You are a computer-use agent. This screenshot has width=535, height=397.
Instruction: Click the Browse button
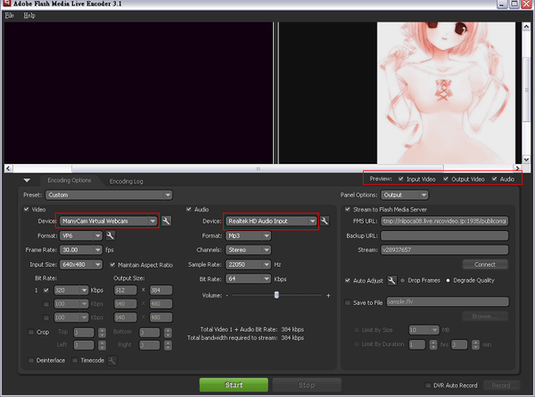(485, 316)
